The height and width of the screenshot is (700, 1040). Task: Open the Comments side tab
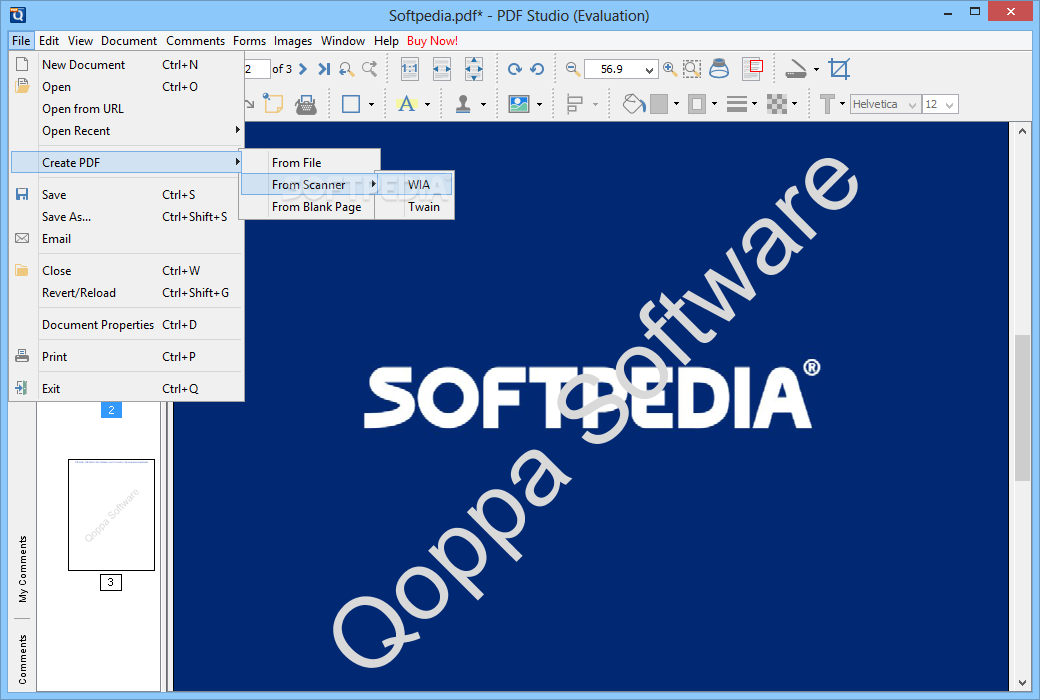23,659
